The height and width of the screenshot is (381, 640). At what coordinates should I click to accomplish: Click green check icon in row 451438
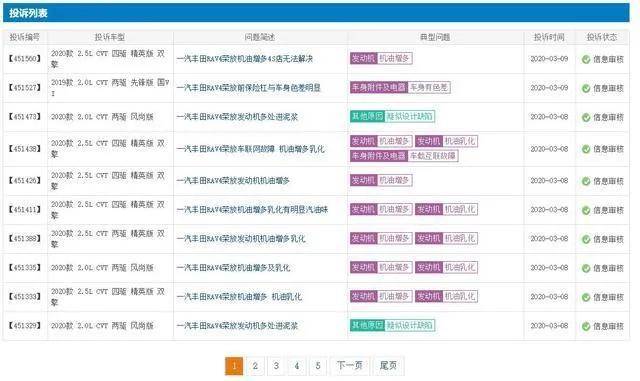point(586,149)
